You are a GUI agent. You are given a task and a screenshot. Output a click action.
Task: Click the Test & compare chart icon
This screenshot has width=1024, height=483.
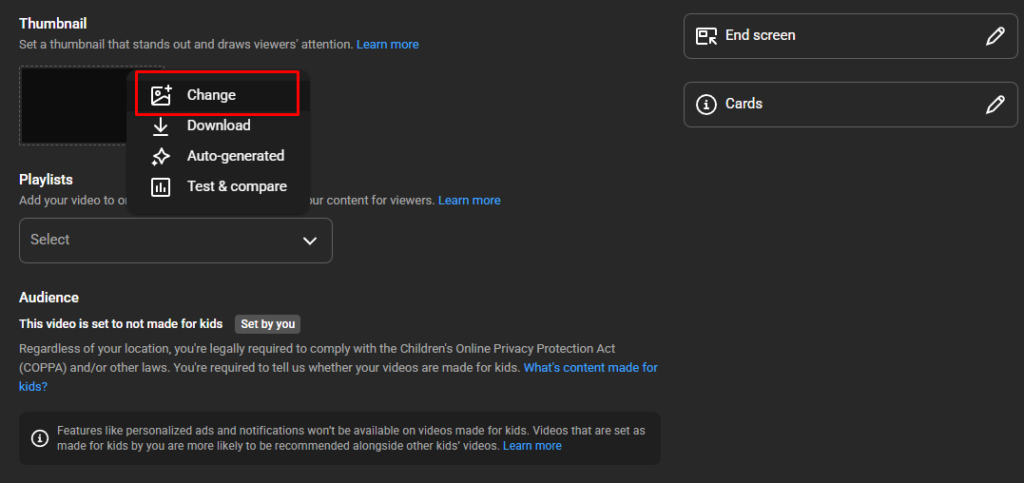coord(161,187)
